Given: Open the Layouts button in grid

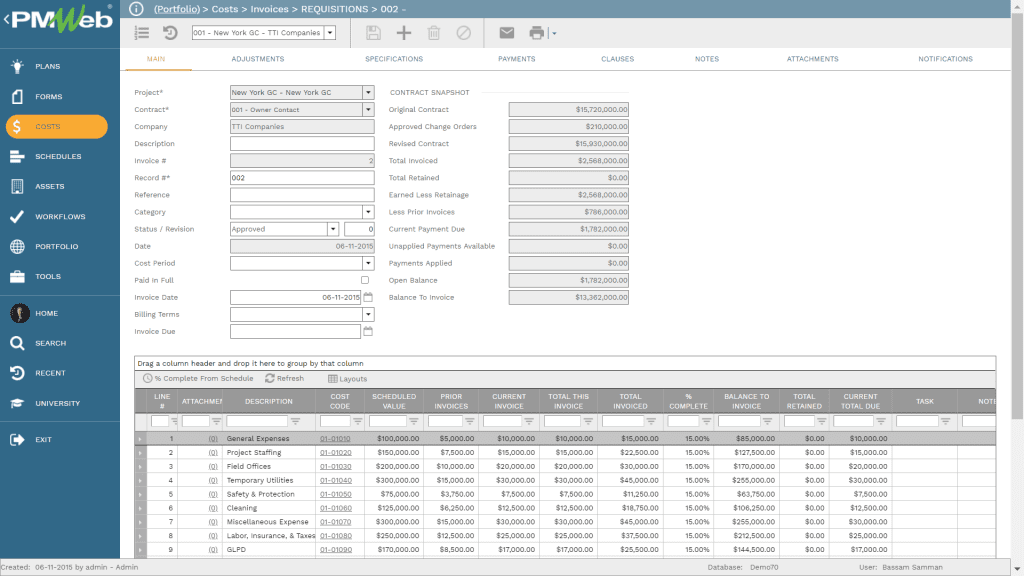Looking at the screenshot, I should coord(347,379).
